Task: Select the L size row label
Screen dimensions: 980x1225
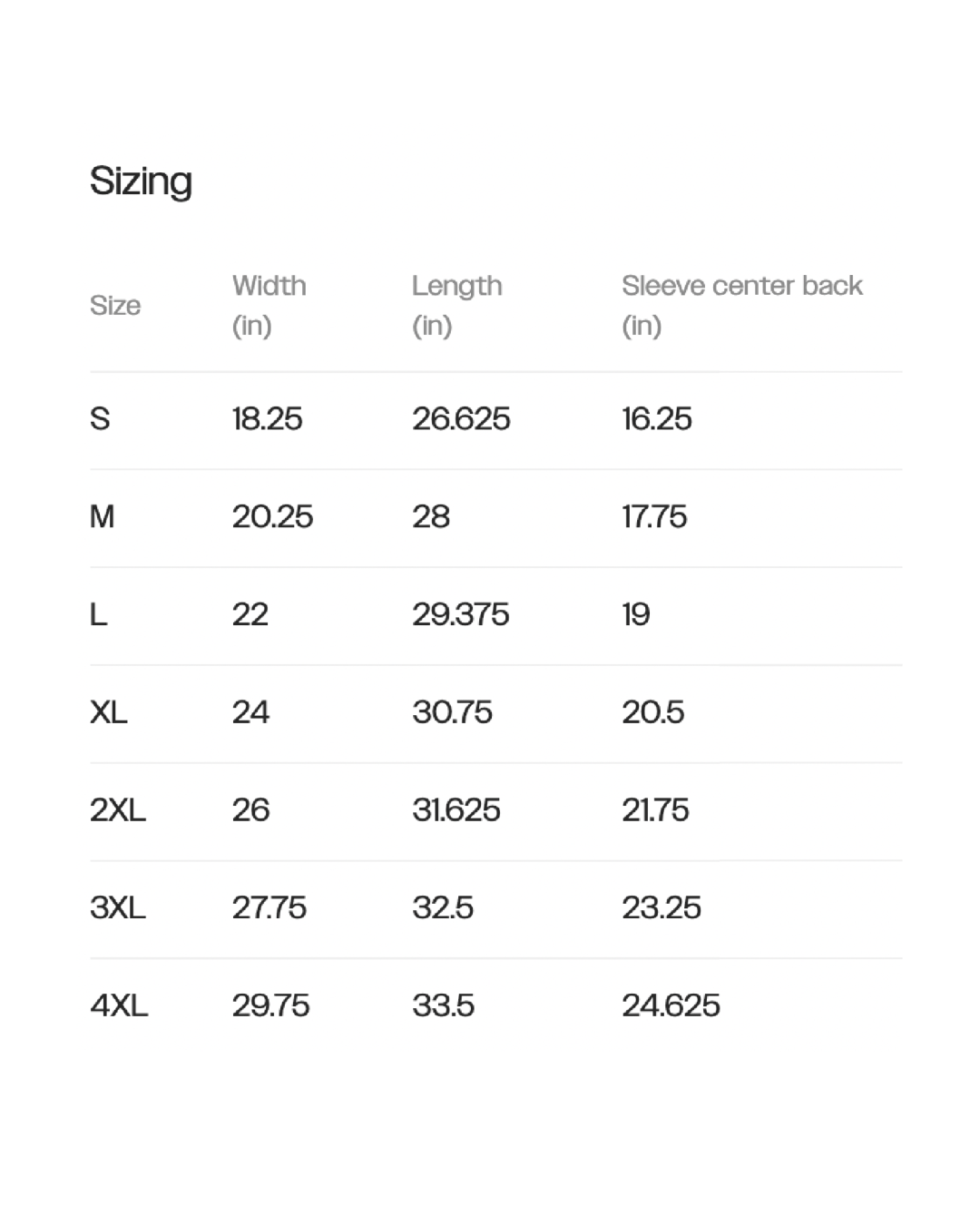Action: pos(99,615)
